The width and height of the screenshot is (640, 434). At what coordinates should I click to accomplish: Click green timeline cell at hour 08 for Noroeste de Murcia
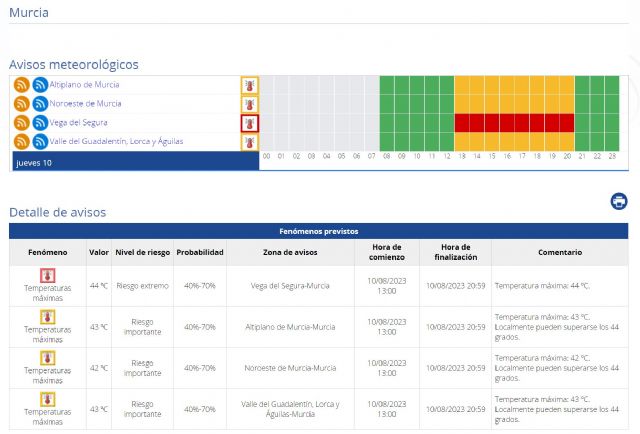click(387, 104)
